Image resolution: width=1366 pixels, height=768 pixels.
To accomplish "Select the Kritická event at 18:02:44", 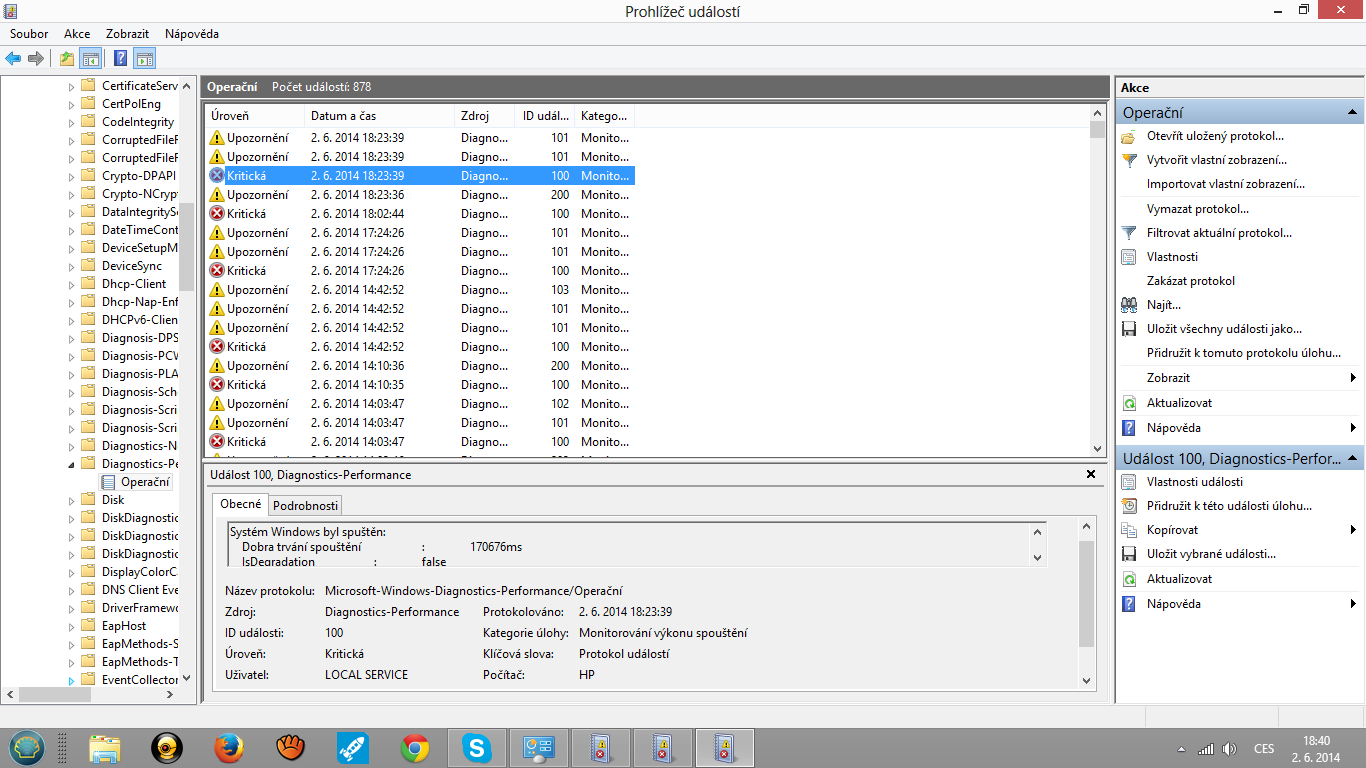I will pyautogui.click(x=420, y=214).
